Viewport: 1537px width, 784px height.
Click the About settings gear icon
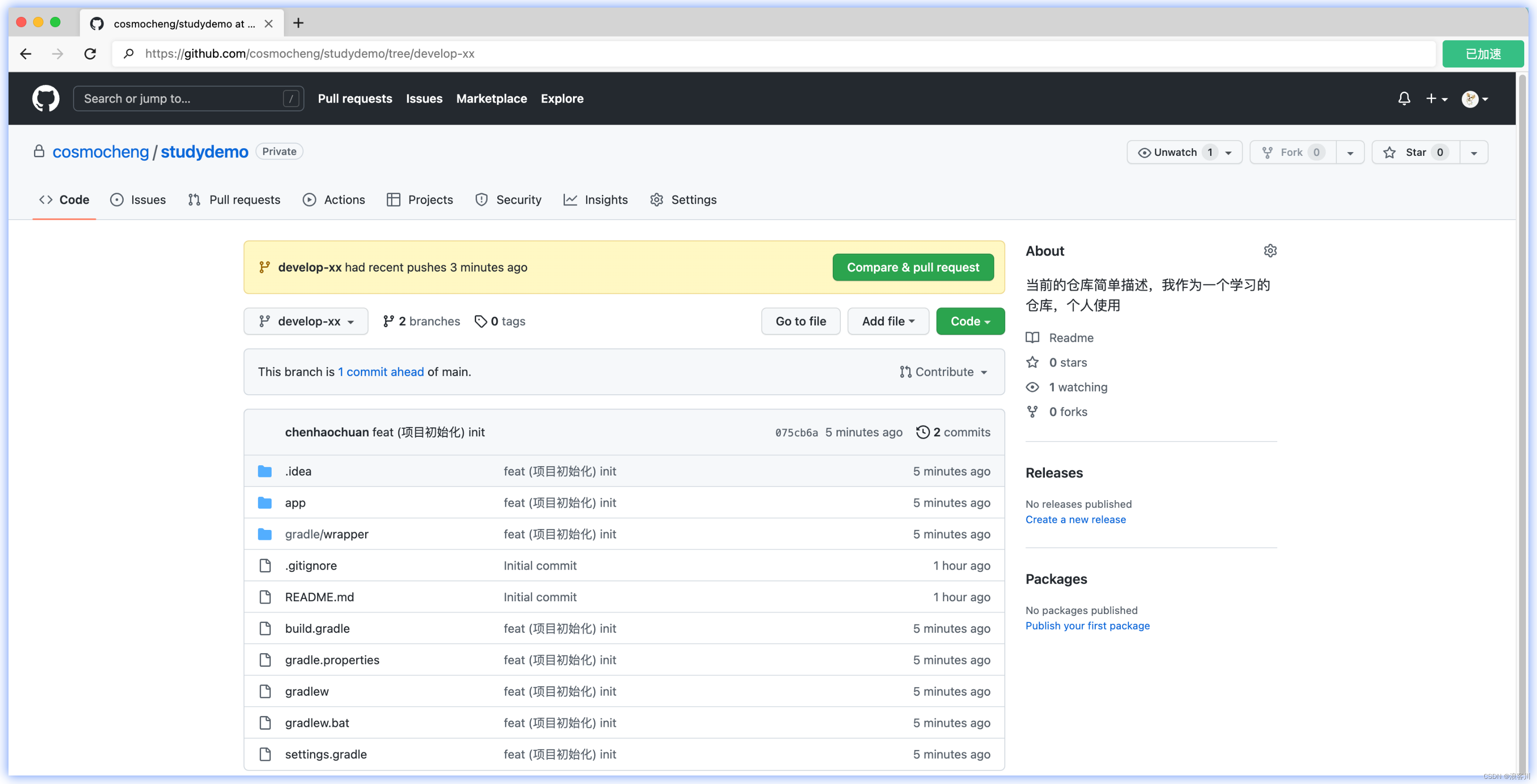point(1270,251)
